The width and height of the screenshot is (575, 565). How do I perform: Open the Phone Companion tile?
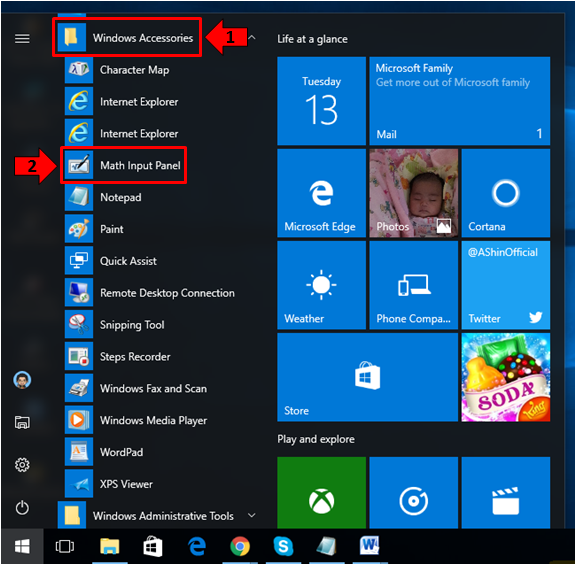tap(414, 285)
